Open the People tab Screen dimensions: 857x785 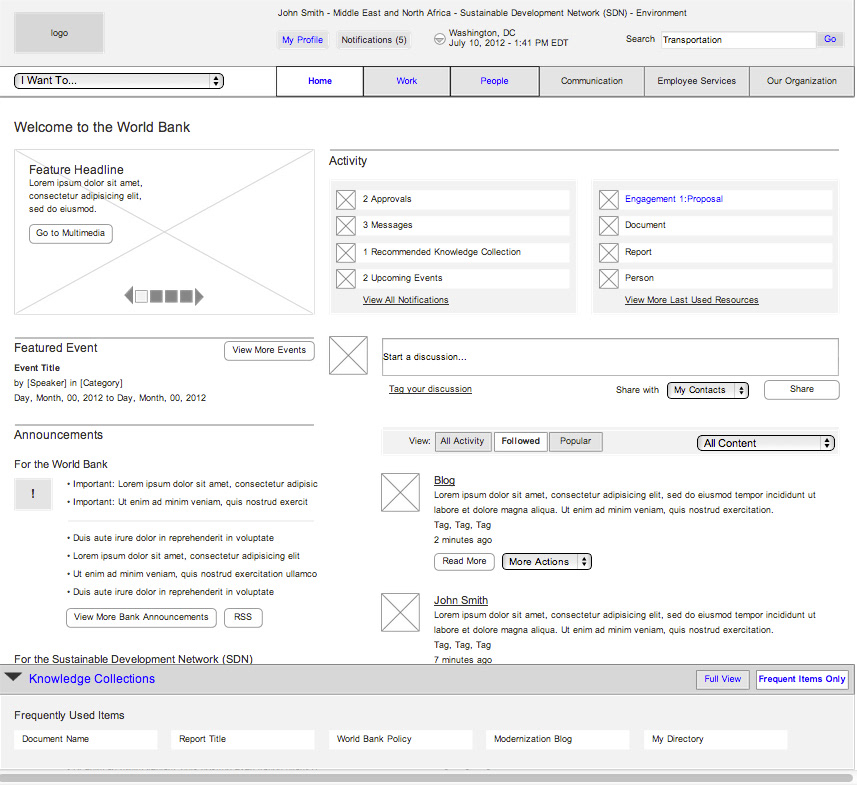coord(495,81)
